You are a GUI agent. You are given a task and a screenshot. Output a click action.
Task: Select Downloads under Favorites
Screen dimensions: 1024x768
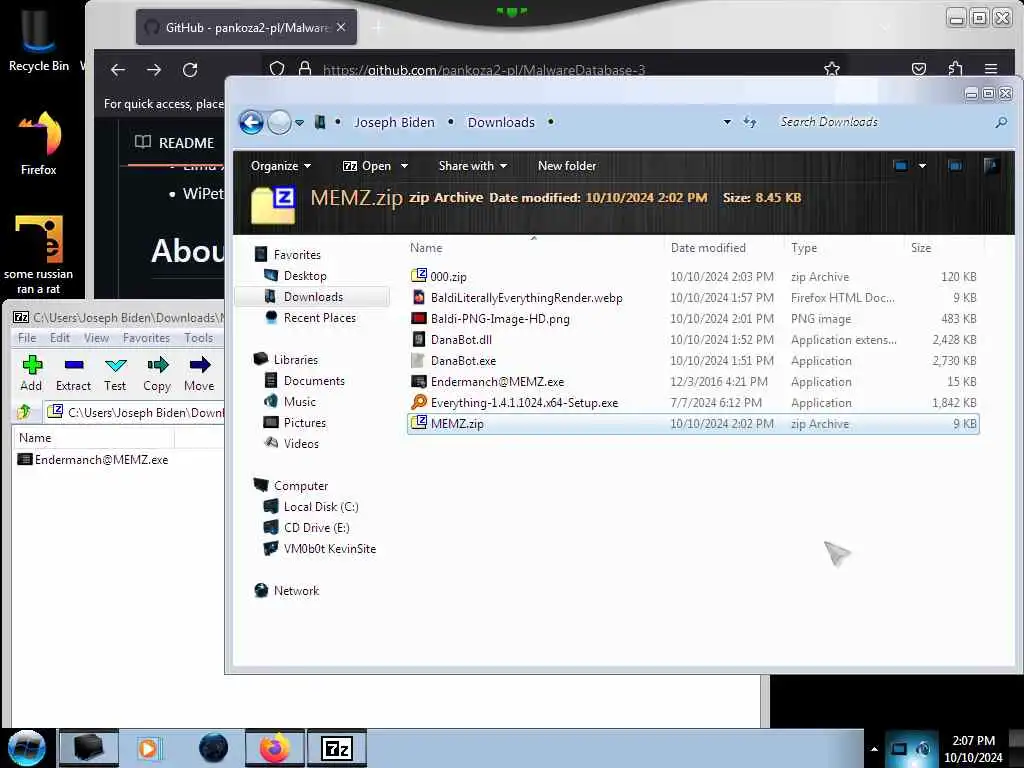click(313, 296)
